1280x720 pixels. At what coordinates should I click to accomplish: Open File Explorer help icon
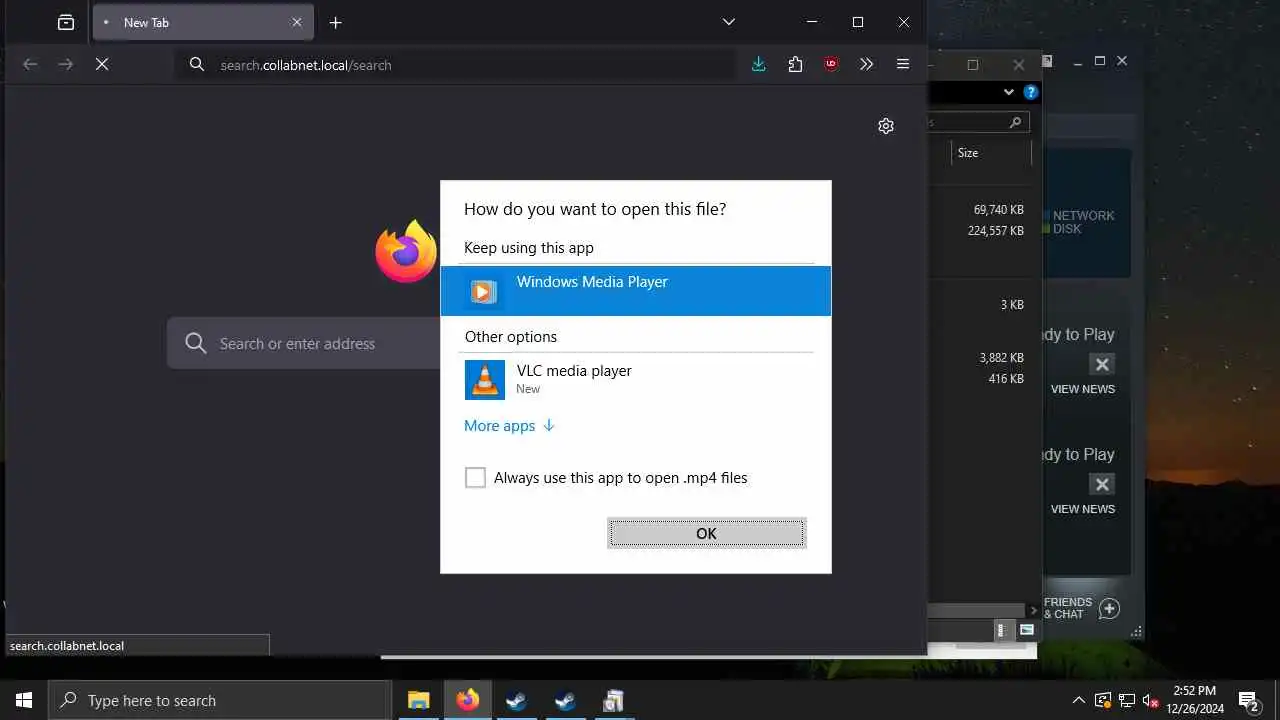click(1031, 92)
